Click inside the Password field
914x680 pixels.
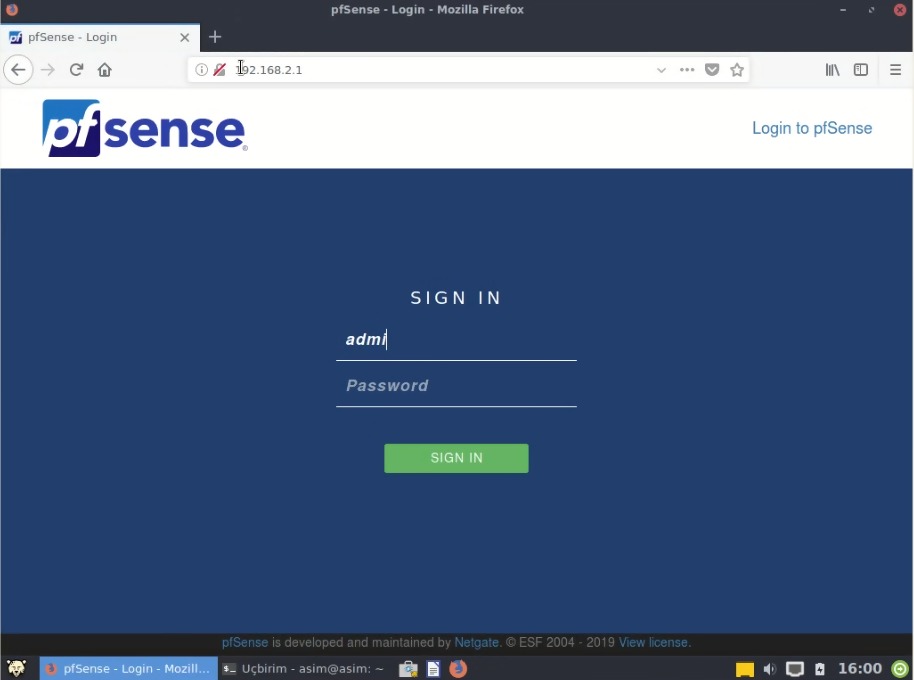(456, 385)
